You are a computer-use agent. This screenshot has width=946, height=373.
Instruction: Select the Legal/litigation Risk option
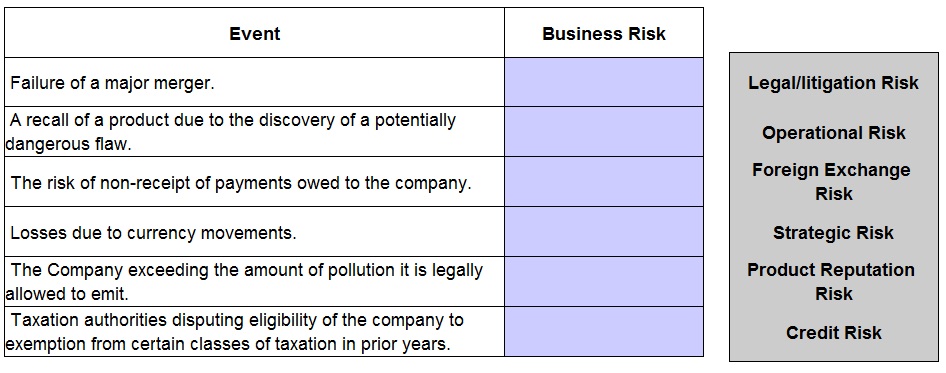pos(833,83)
